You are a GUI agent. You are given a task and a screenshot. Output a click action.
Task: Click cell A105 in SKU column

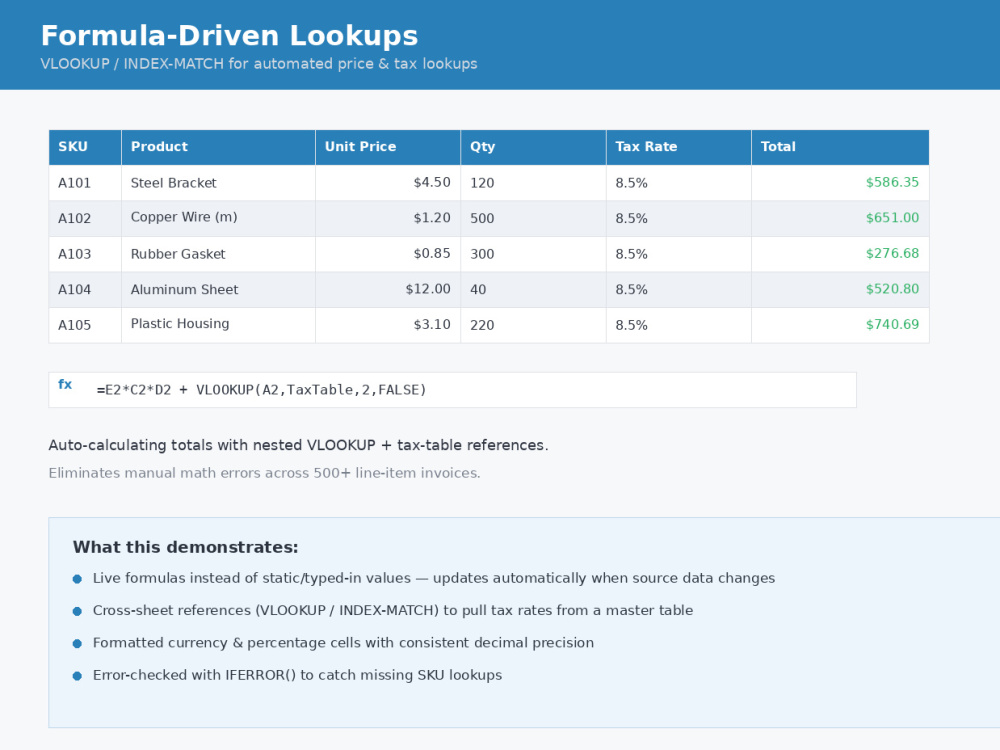coord(85,325)
